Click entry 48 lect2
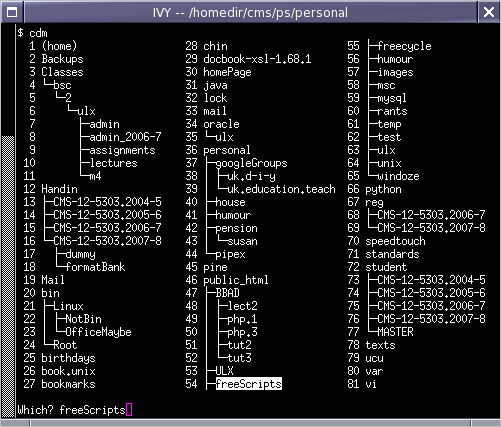501x427 pixels. 242,306
